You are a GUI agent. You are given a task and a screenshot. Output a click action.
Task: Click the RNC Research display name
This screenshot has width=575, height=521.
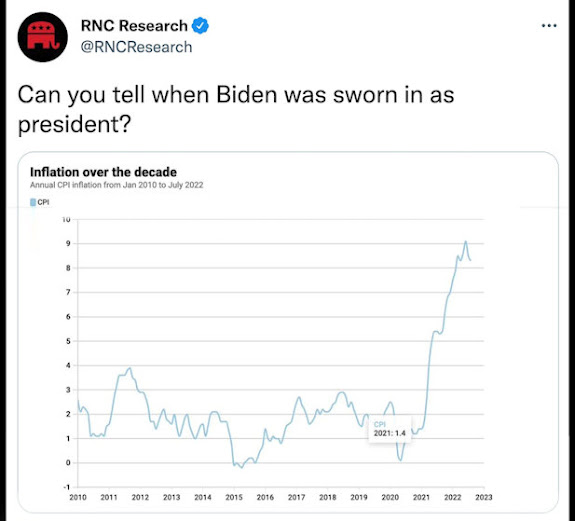134,26
